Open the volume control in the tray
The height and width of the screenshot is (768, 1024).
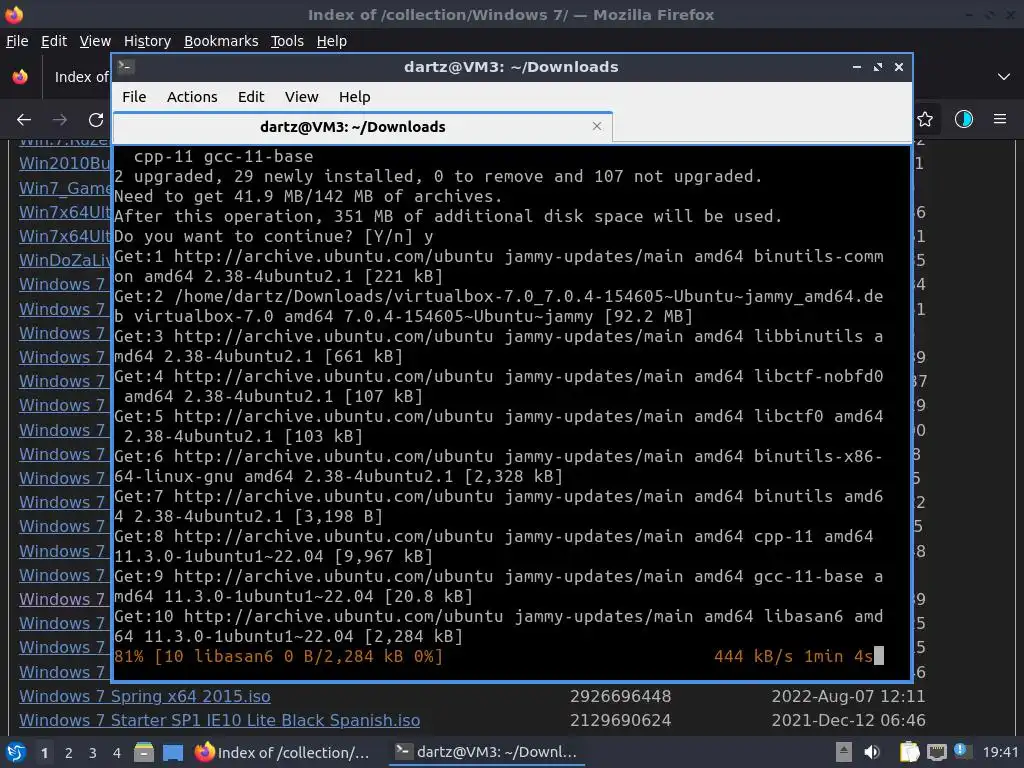(872, 752)
